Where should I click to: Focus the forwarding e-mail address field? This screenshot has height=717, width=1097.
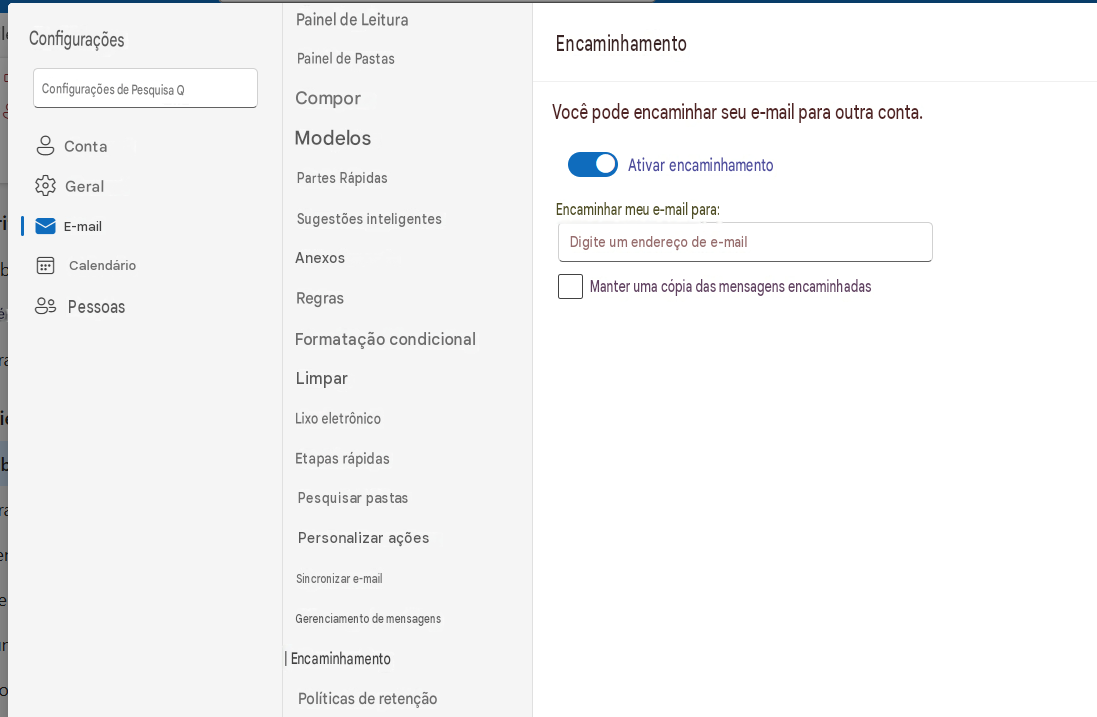pos(745,242)
